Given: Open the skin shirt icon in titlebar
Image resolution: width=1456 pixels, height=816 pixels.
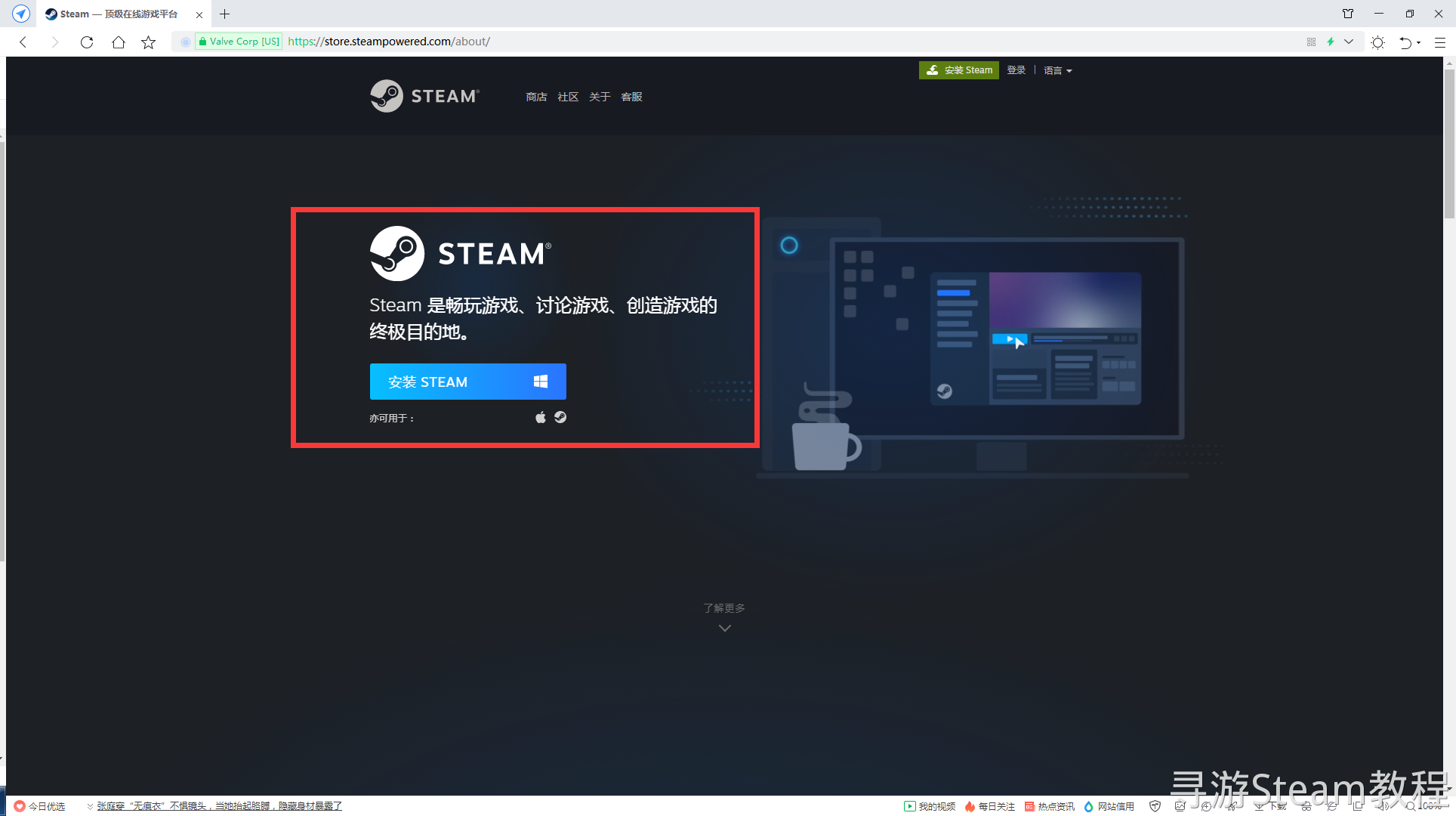Looking at the screenshot, I should click(x=1347, y=14).
